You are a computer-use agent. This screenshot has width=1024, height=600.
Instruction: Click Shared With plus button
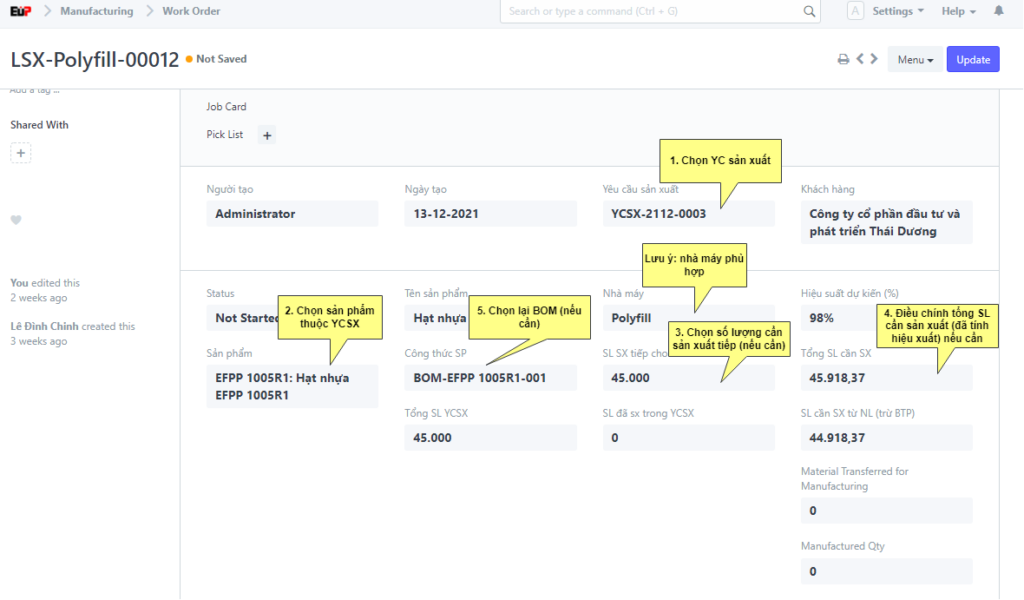click(21, 153)
